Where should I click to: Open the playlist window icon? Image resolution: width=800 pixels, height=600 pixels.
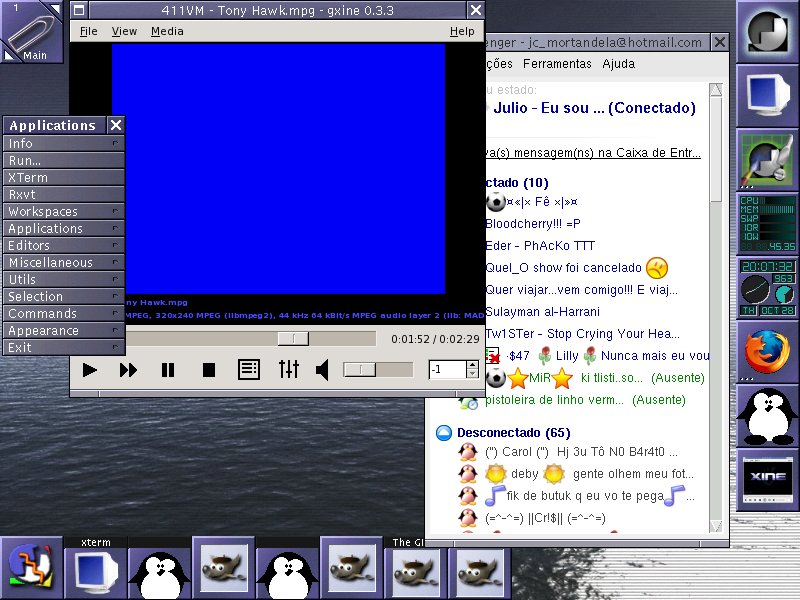[x=249, y=370]
